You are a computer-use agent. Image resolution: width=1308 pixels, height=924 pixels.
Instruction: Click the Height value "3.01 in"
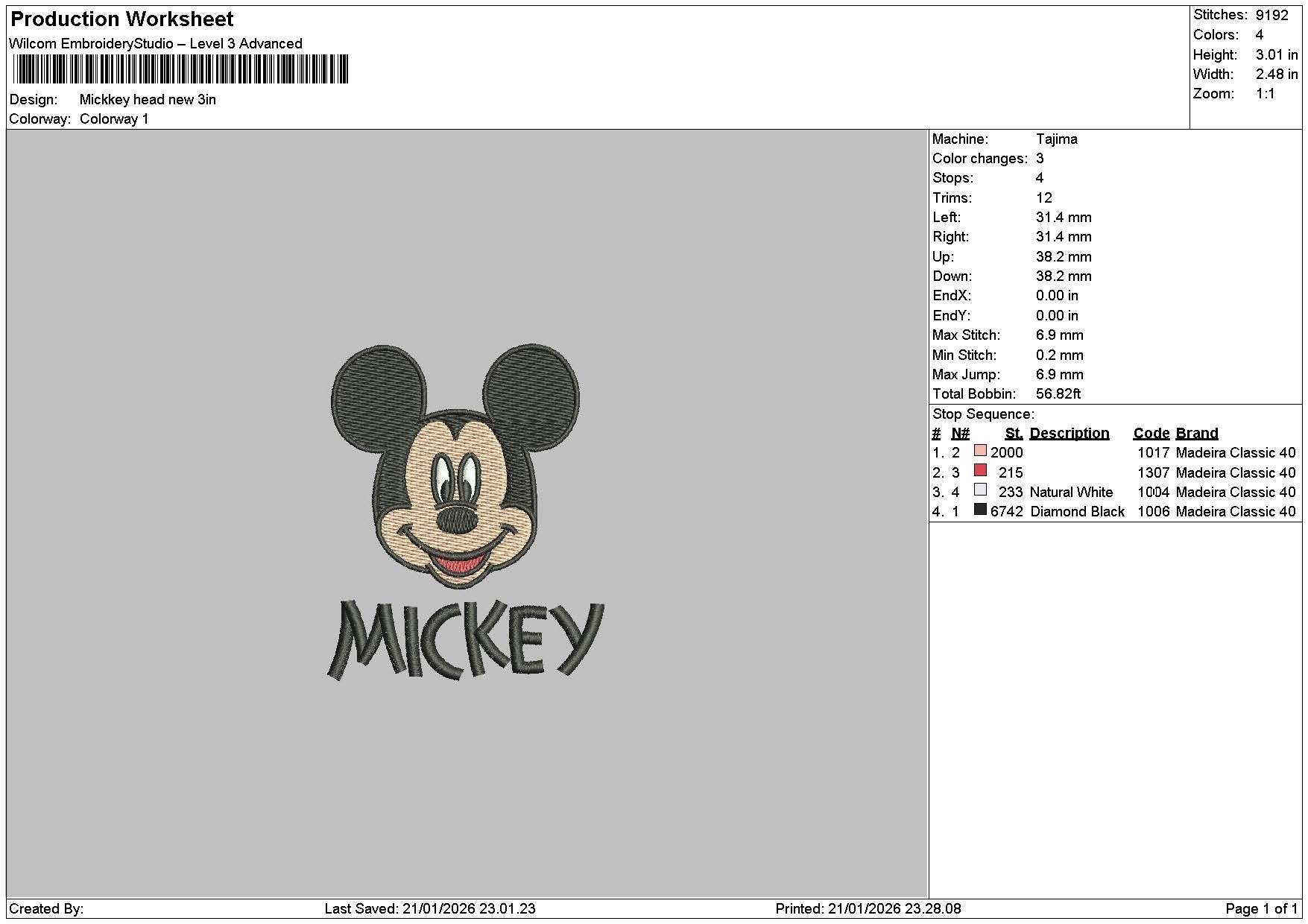pos(1277,54)
